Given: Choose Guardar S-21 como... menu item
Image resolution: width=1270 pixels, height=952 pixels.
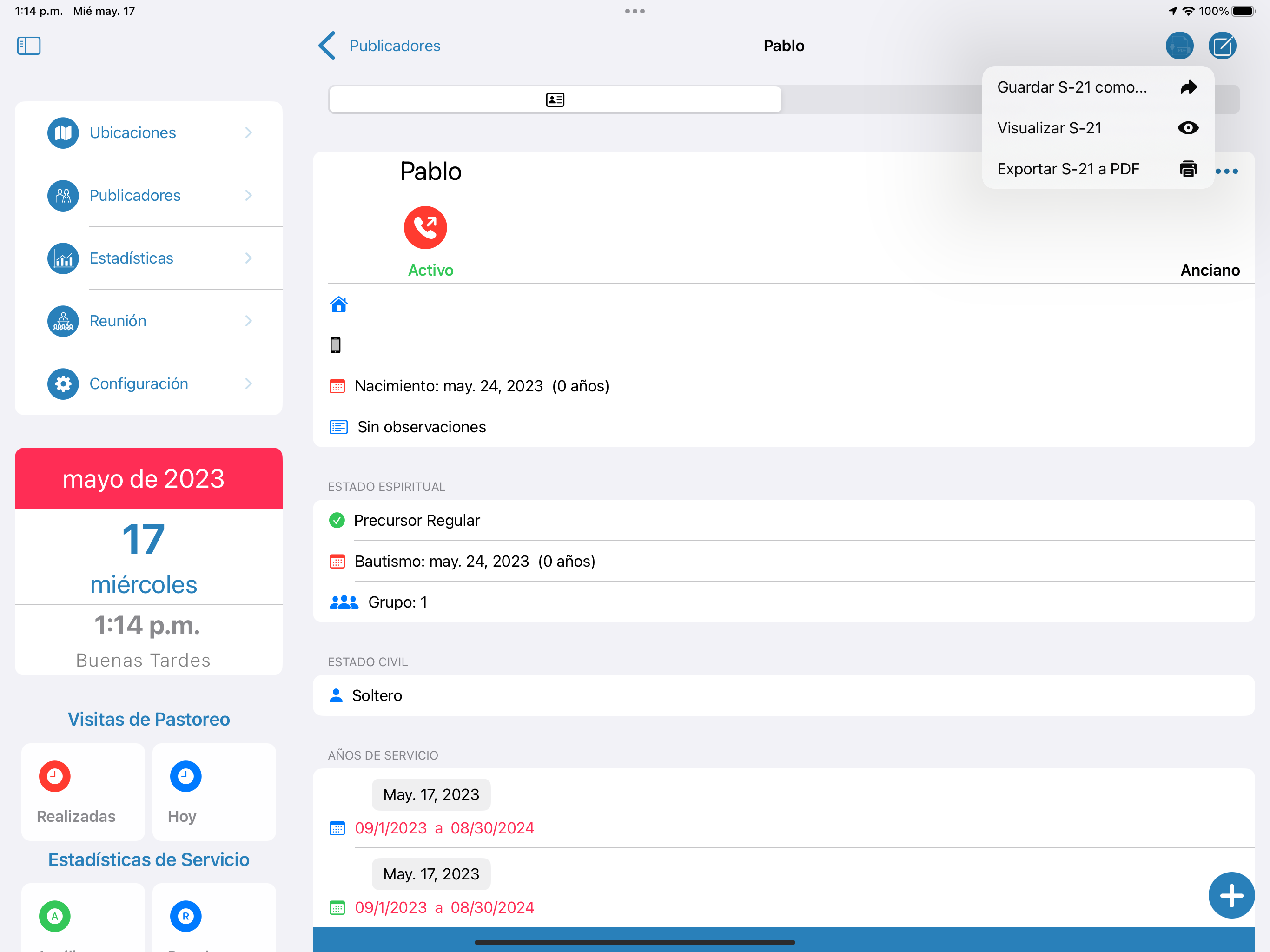Looking at the screenshot, I should pyautogui.click(x=1098, y=87).
